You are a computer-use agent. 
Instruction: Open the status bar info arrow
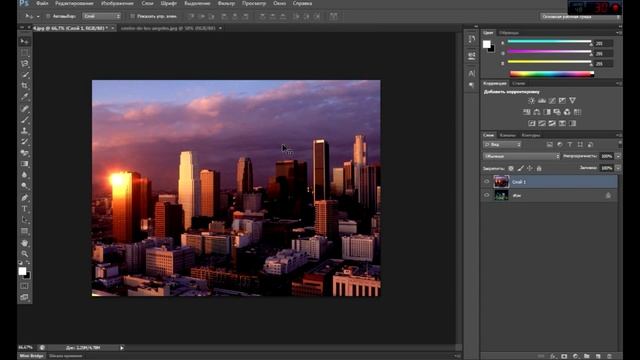click(x=122, y=348)
